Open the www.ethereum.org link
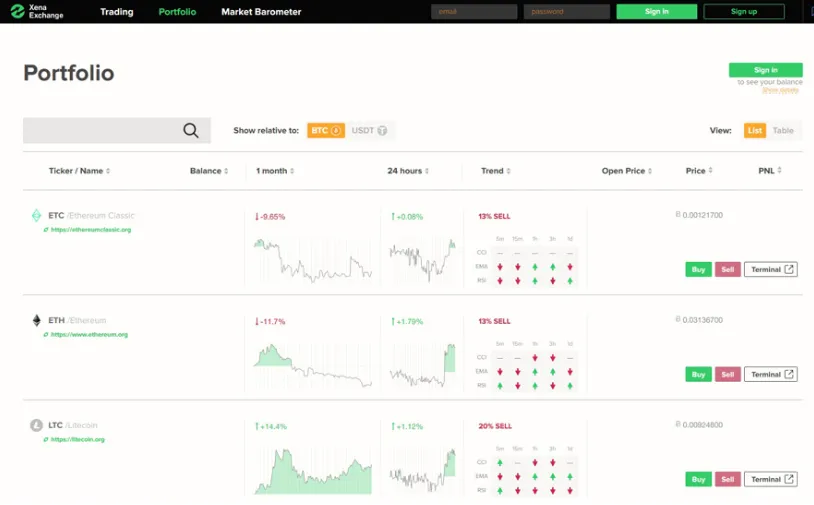The width and height of the screenshot is (814, 505). [89, 334]
